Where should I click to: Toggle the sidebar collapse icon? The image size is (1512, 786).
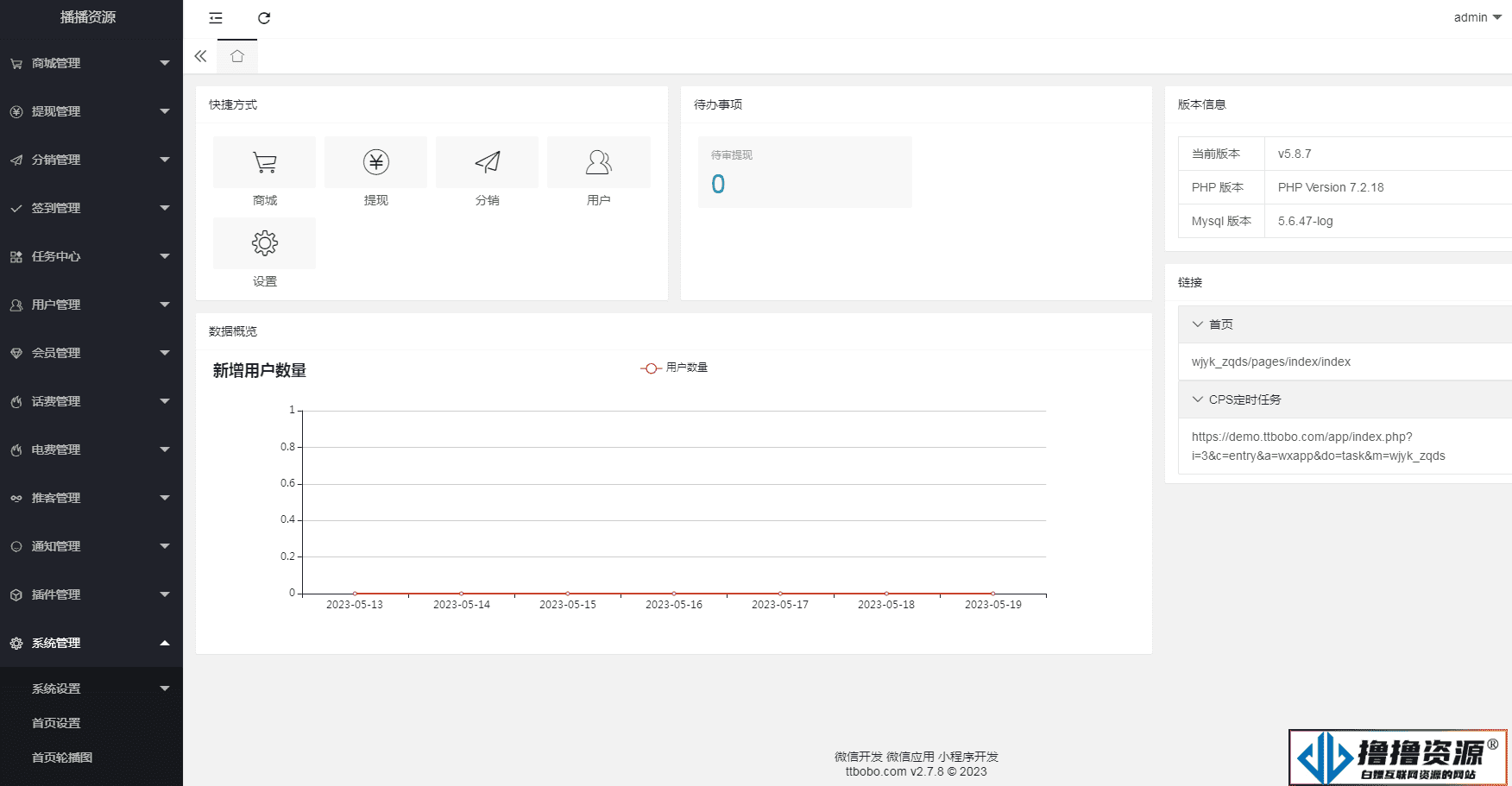tap(216, 18)
